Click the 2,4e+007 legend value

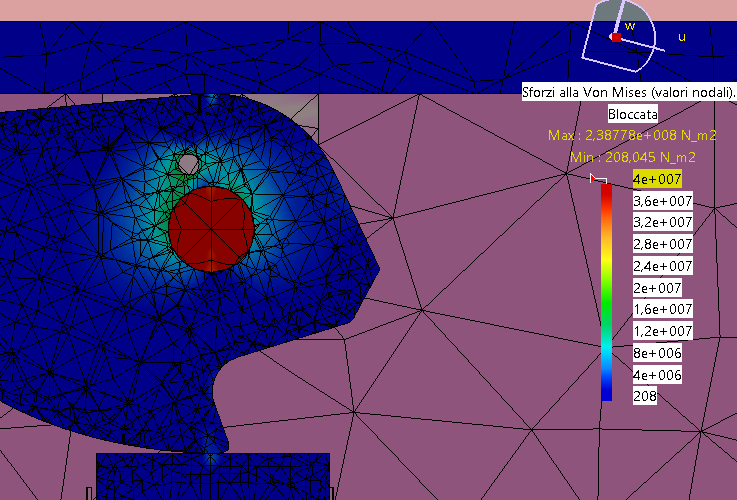(662, 266)
